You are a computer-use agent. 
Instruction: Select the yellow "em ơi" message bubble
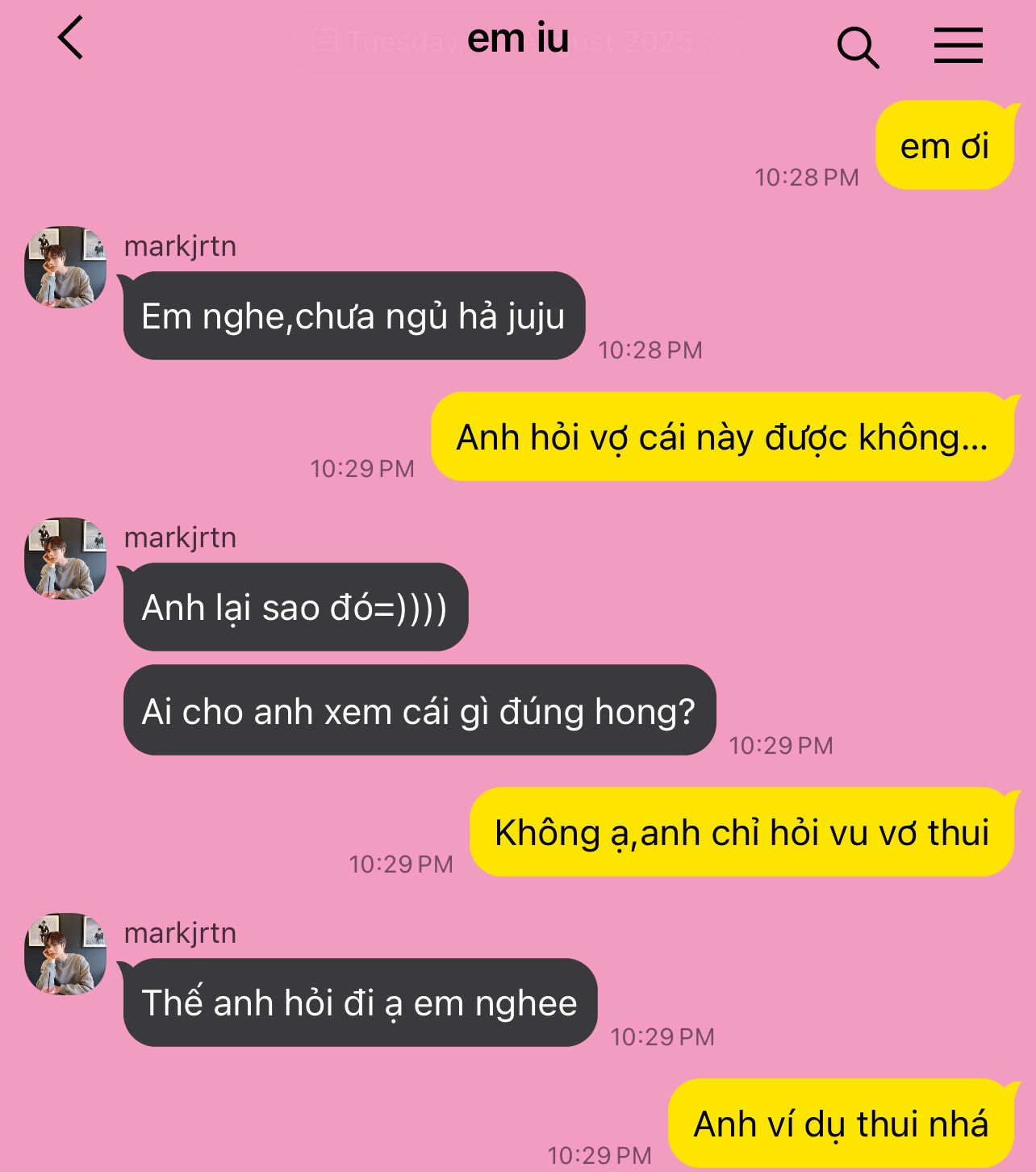pos(945,145)
